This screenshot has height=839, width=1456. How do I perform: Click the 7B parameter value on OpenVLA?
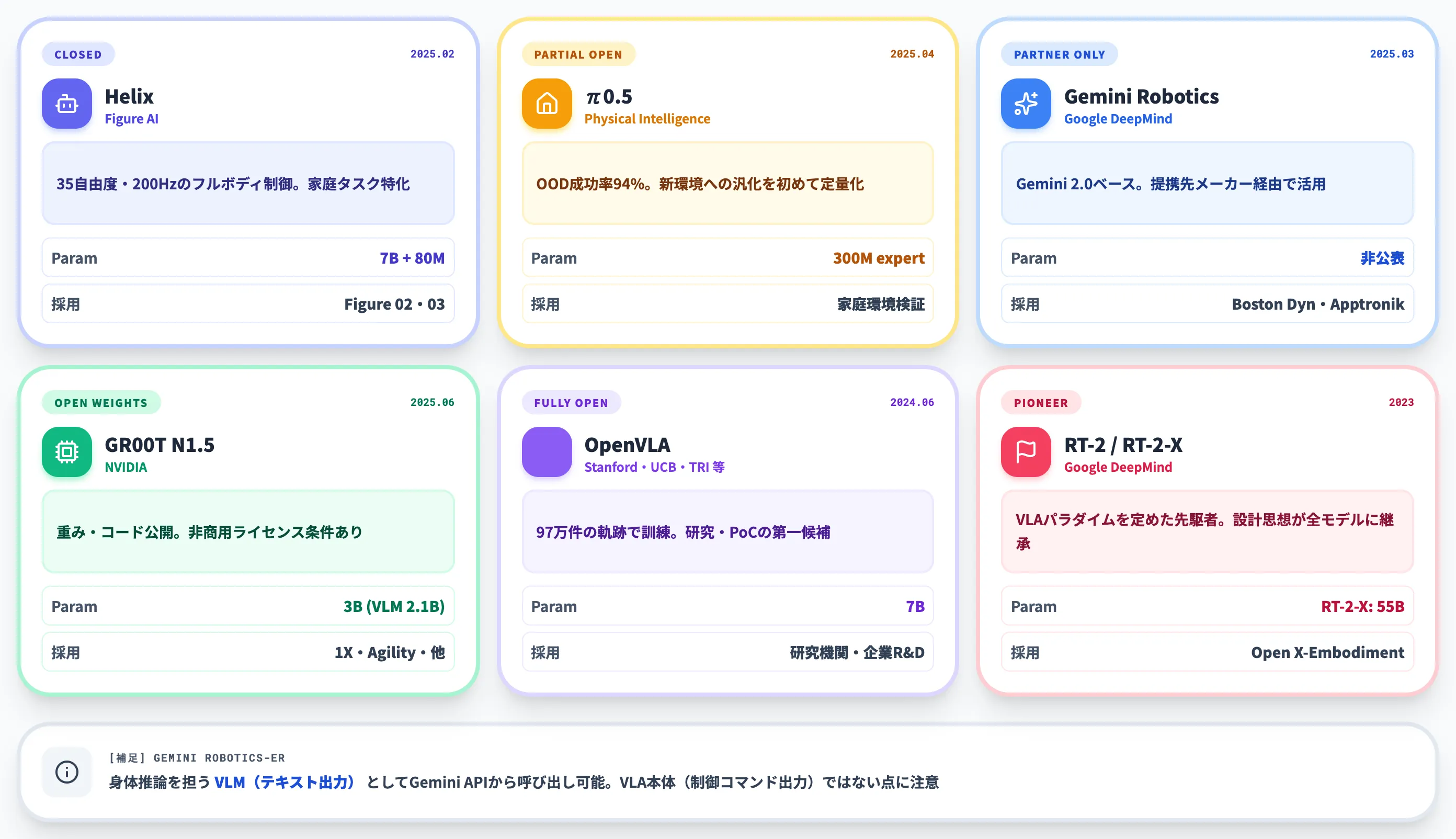pos(915,606)
